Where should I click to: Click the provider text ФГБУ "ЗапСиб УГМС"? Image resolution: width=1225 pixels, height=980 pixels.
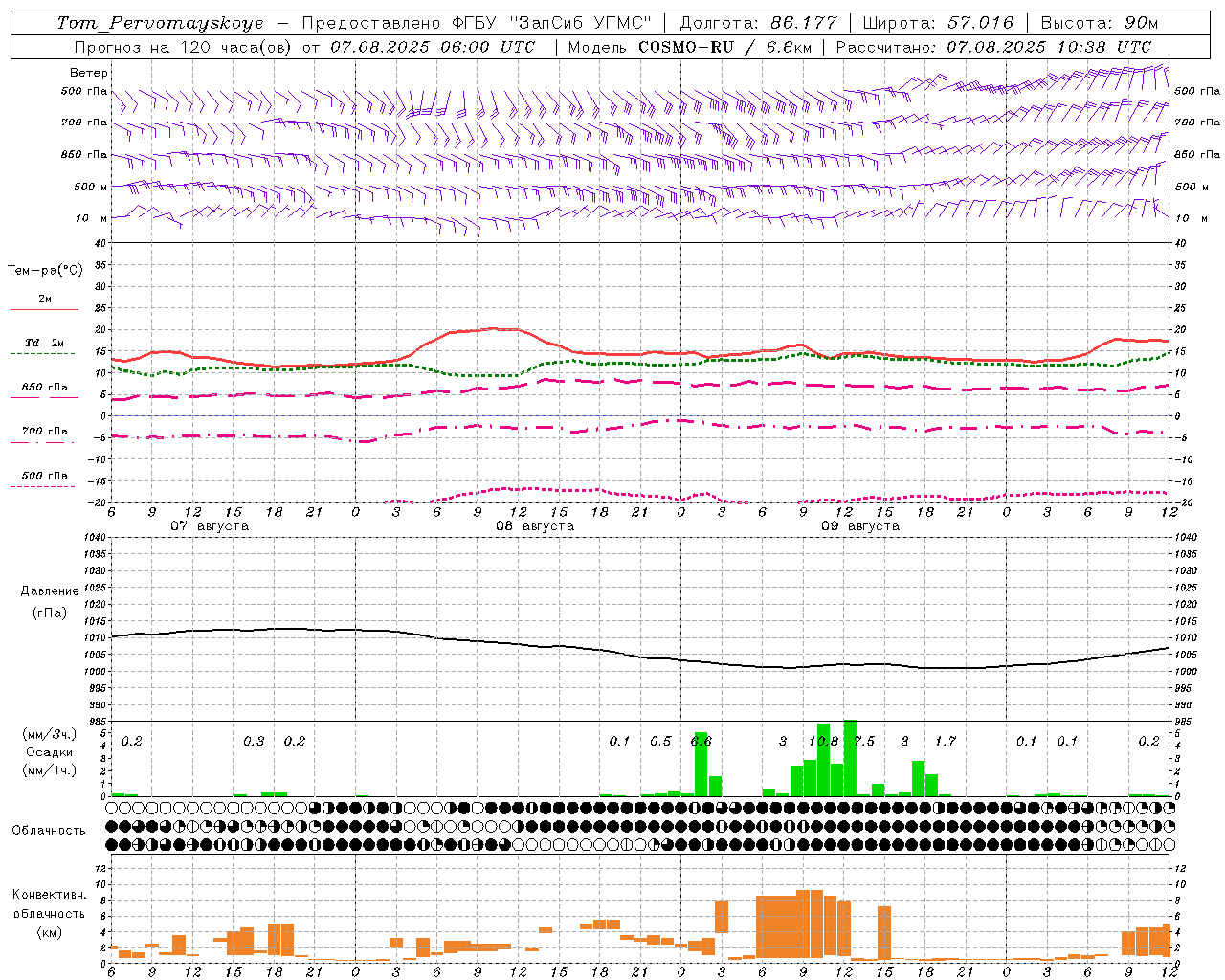click(x=551, y=23)
